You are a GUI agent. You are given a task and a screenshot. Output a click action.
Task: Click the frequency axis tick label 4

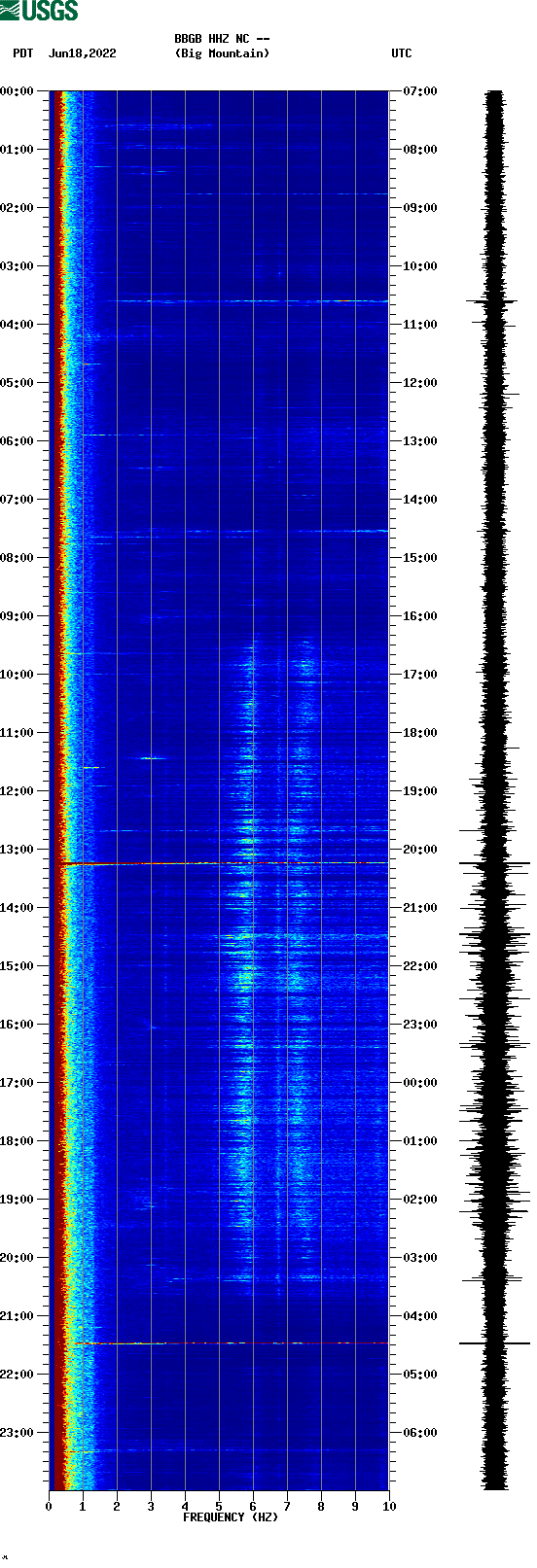click(185, 1507)
